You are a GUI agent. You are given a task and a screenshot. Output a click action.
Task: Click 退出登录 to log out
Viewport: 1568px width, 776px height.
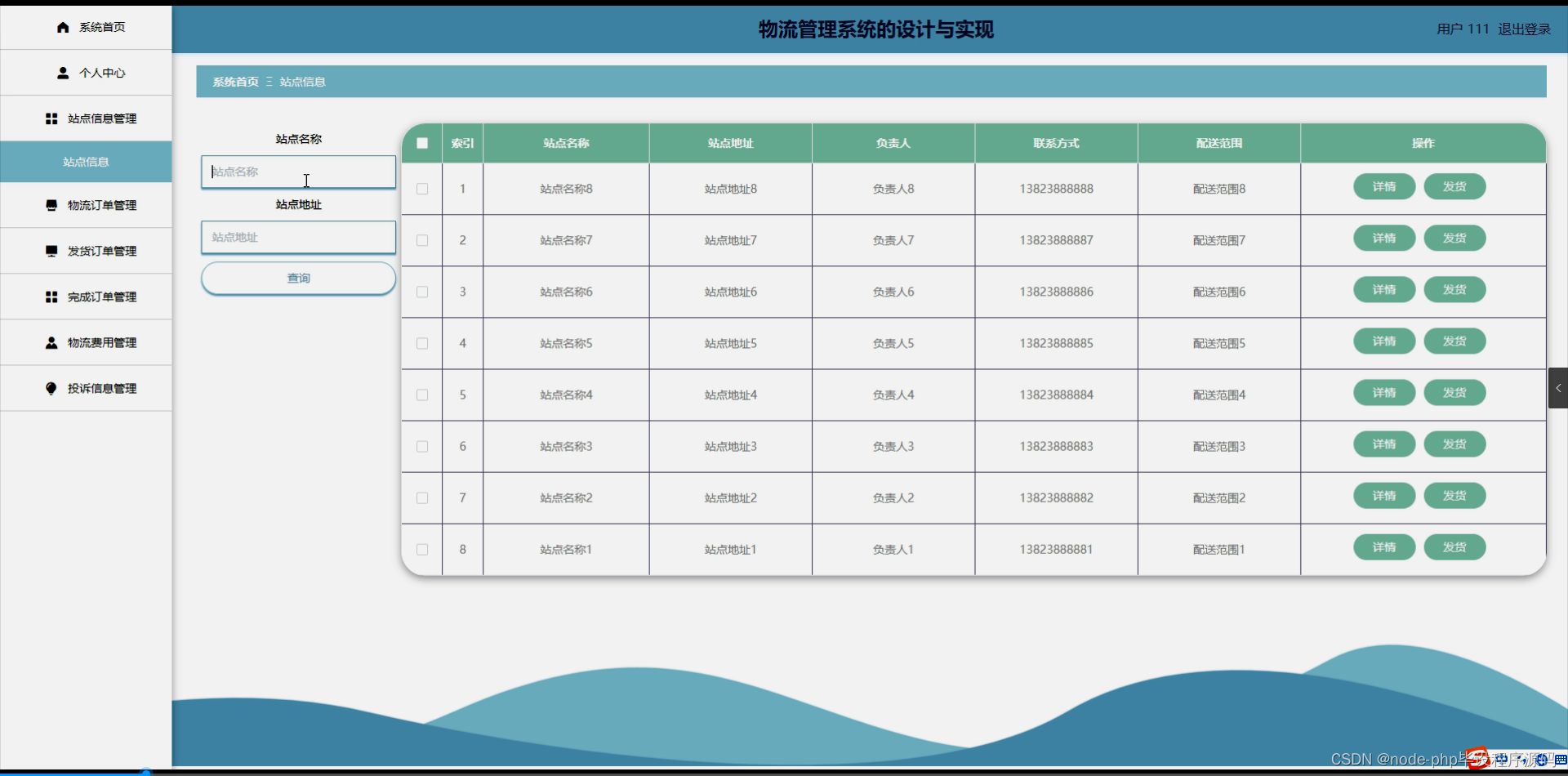click(x=1524, y=29)
